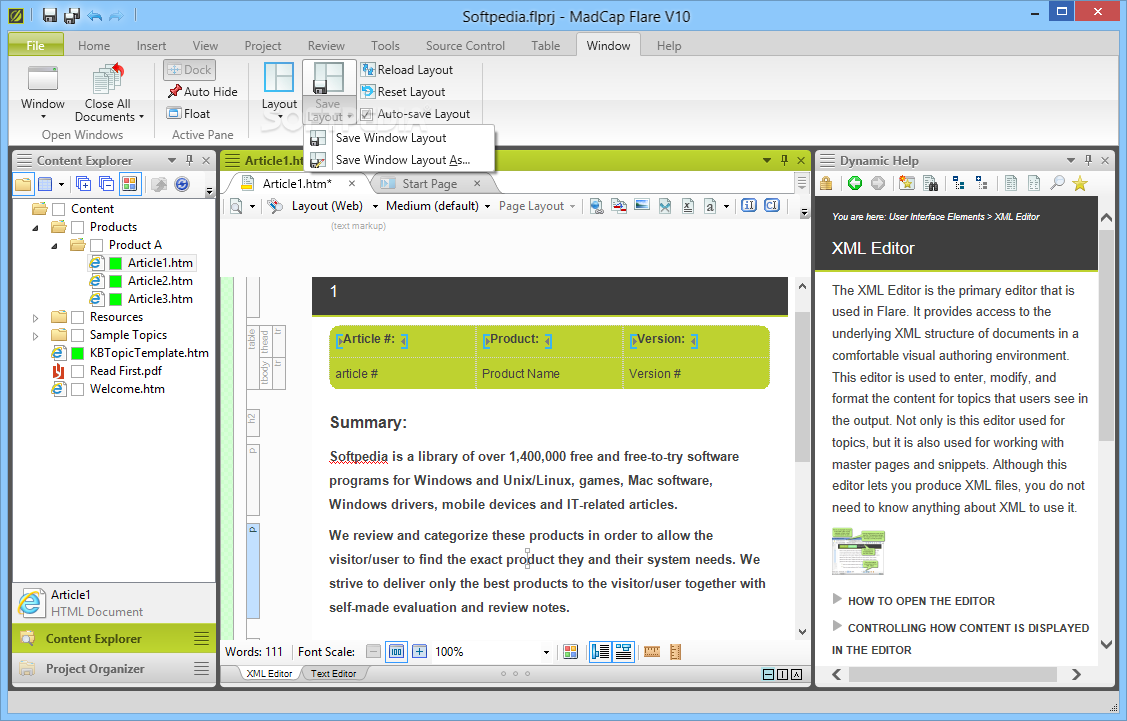This screenshot has height=721, width=1127.
Task: Click Reload Layout in the ribbon
Action: click(407, 70)
